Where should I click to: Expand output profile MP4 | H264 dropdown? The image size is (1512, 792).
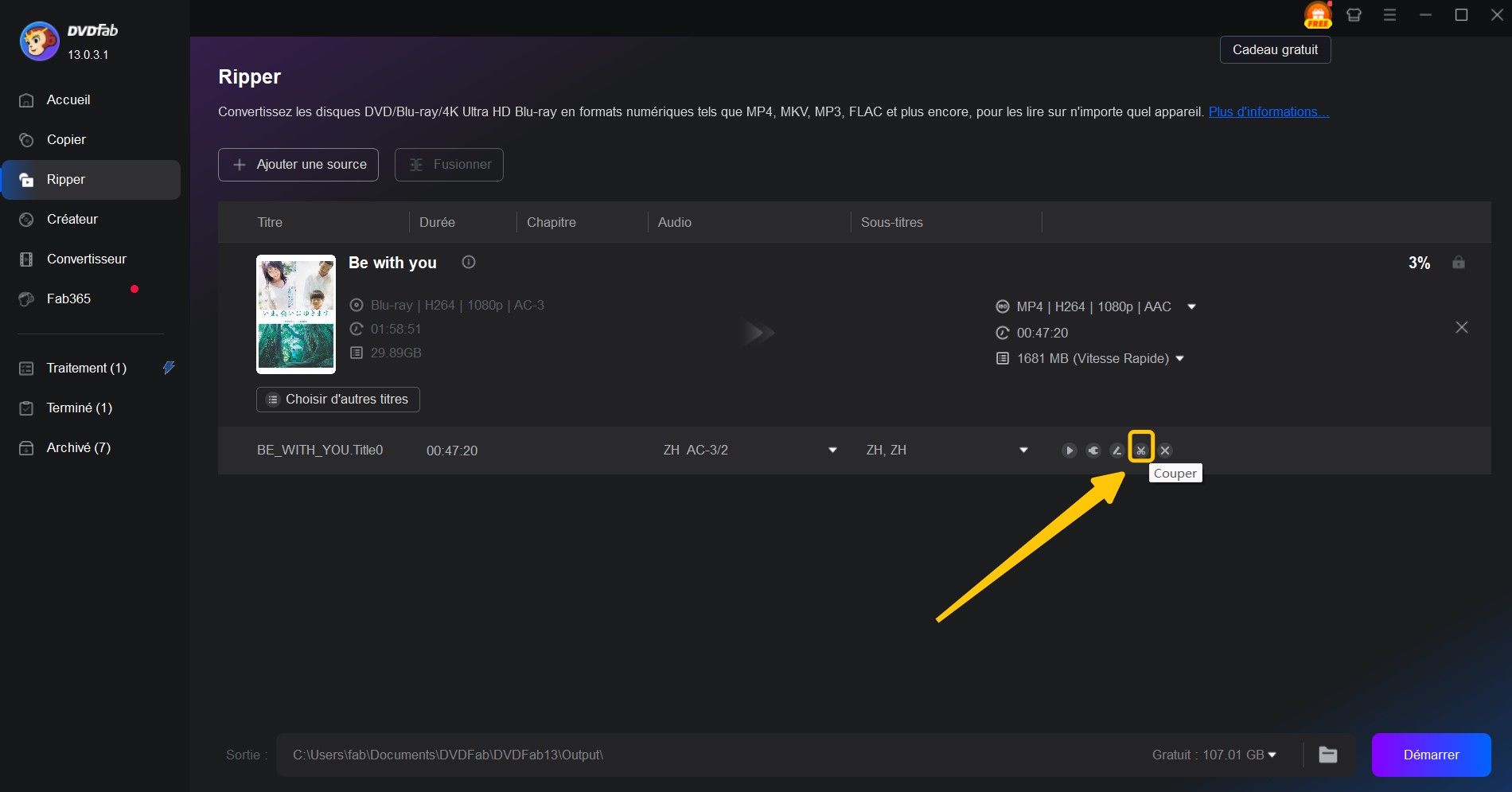coord(1191,307)
